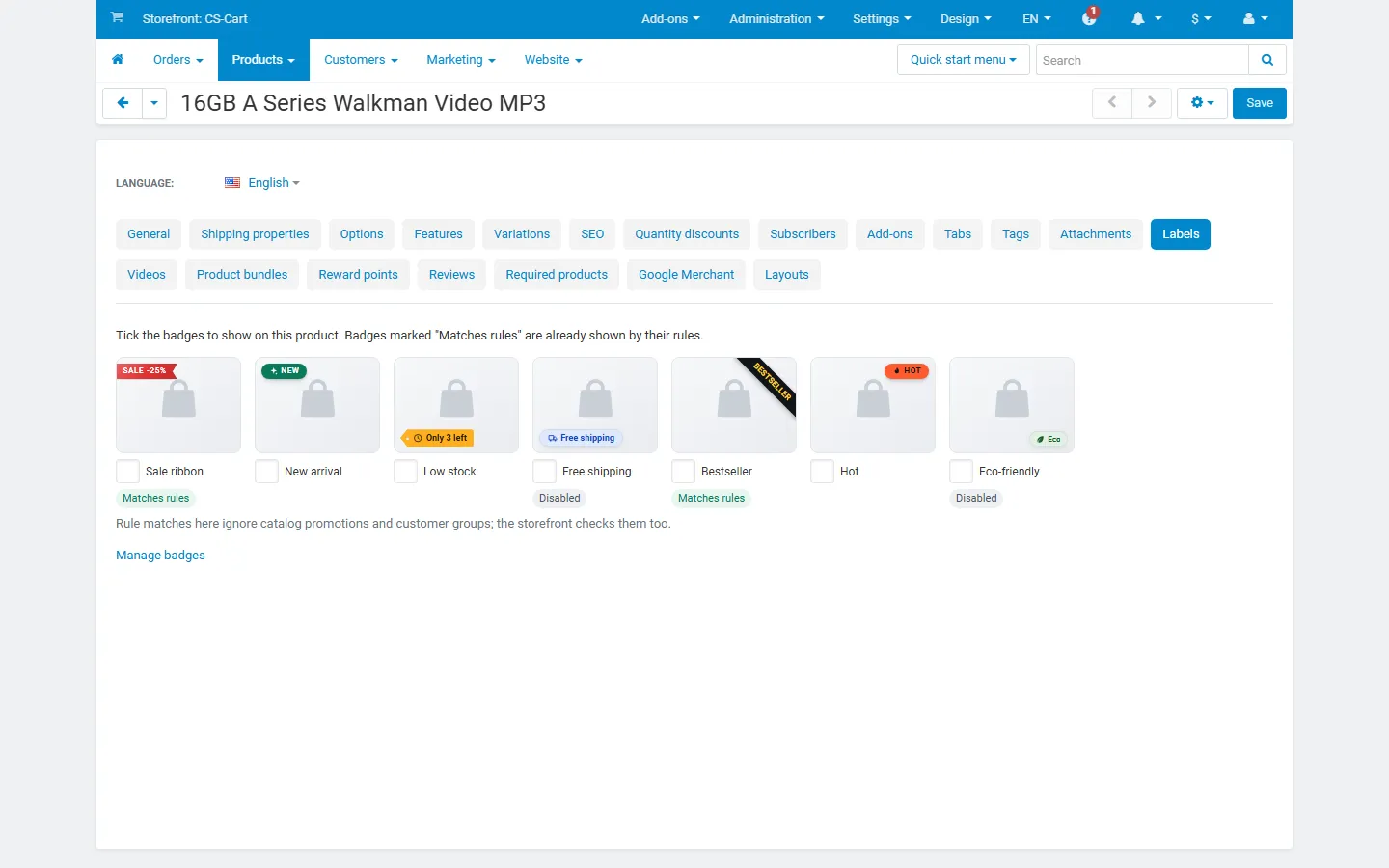Click the Search input field

coord(1142,60)
